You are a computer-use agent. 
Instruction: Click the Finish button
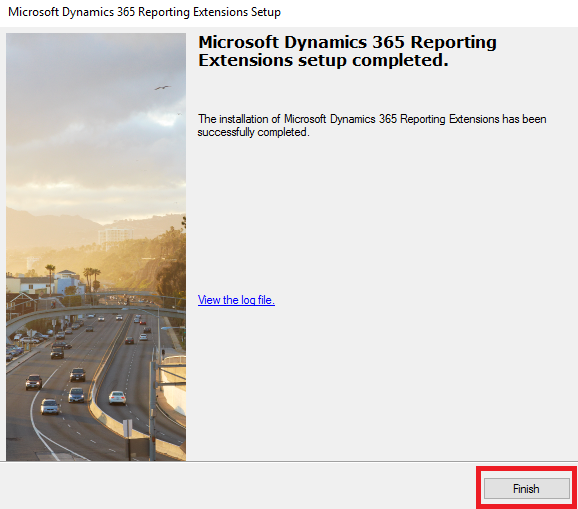pyautogui.click(x=526, y=489)
